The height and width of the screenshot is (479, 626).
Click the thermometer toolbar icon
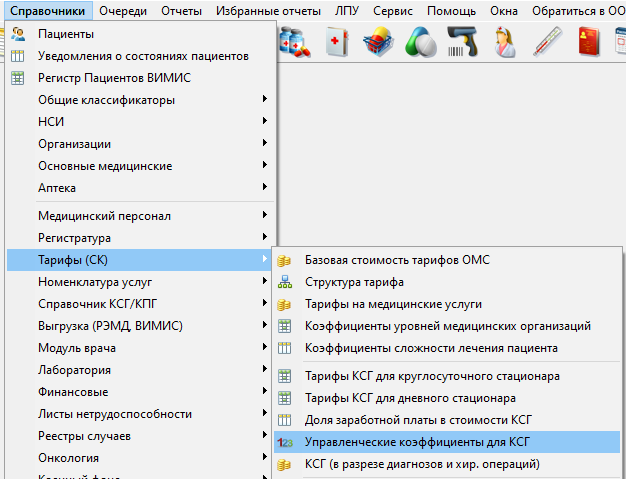[x=548, y=43]
